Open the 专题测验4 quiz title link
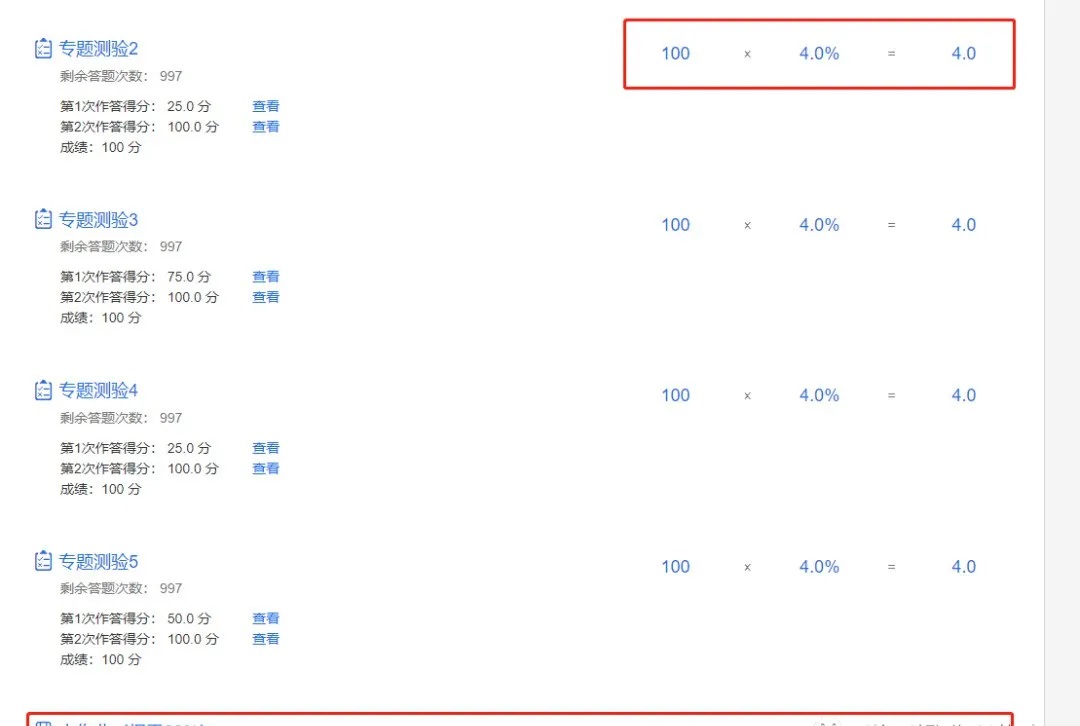The height and width of the screenshot is (726, 1080). (x=98, y=391)
